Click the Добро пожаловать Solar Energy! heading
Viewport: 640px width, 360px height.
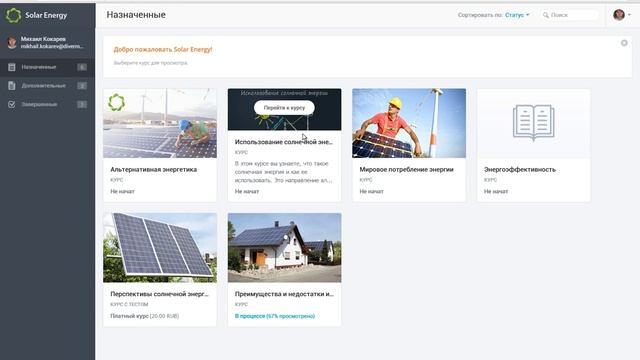(163, 49)
